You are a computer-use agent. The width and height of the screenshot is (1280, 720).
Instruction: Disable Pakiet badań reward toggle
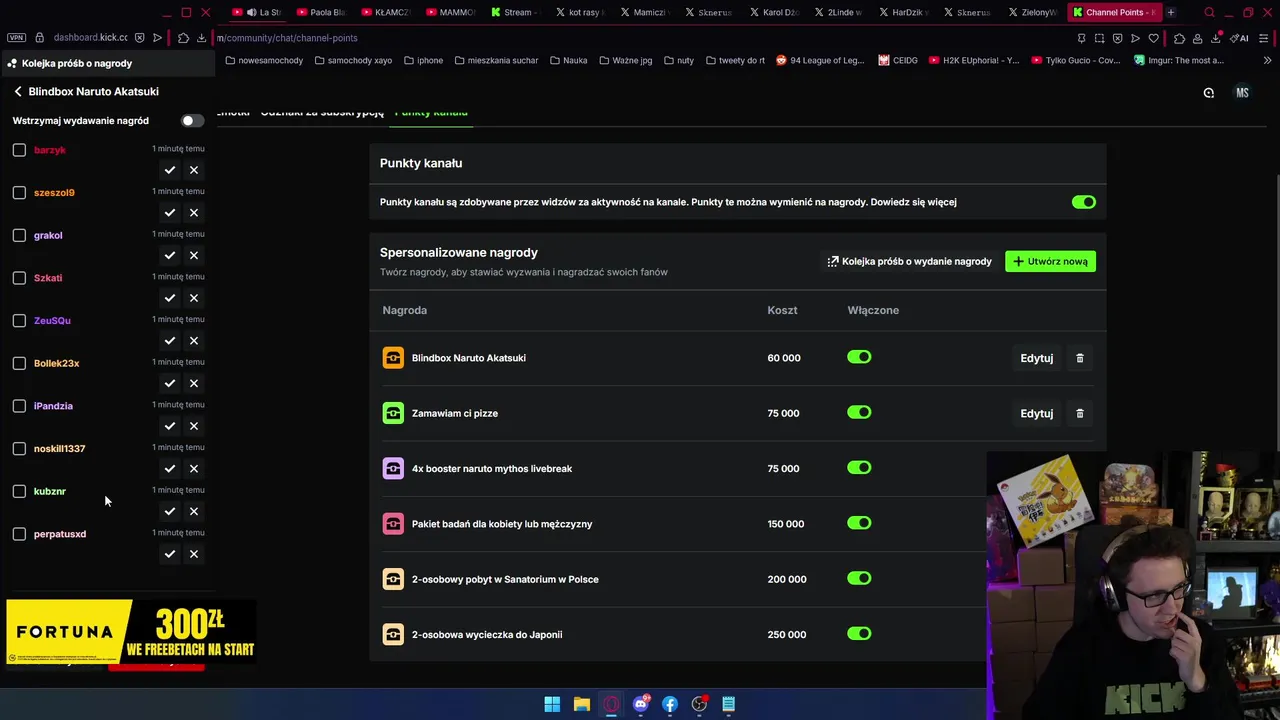859,523
